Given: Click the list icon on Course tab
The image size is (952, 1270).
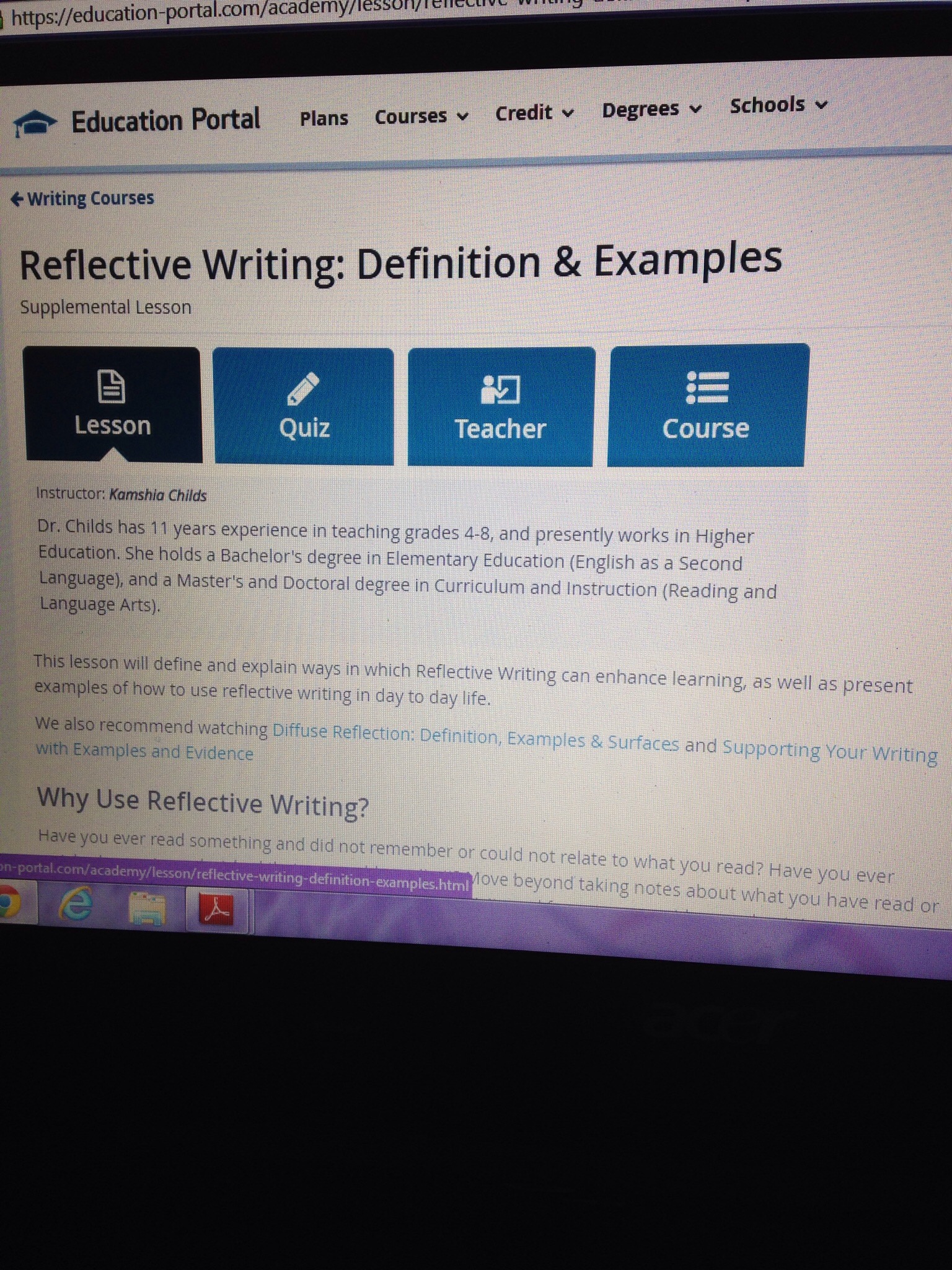Looking at the screenshot, I should click(x=707, y=388).
